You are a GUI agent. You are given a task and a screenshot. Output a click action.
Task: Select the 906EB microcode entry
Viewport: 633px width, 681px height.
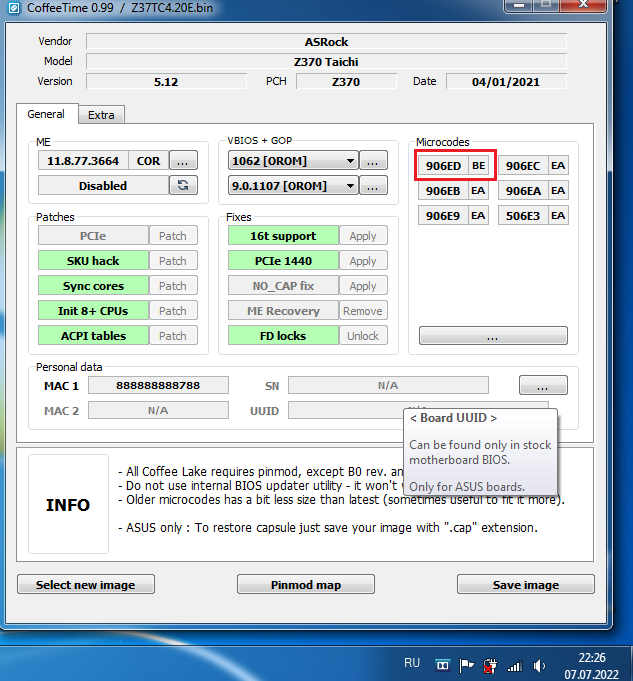pos(443,191)
